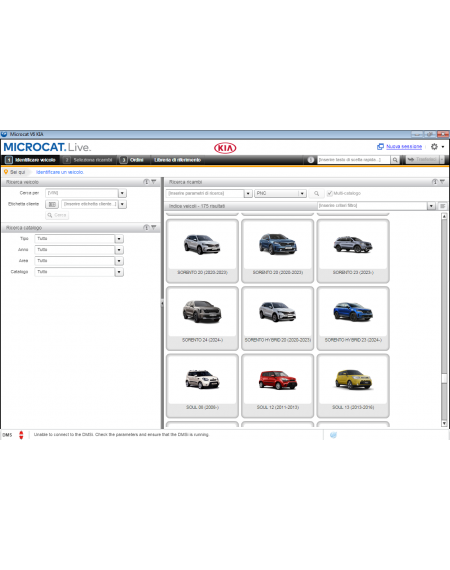This screenshot has width=450, height=570.
Task: Select the blue SORENTO 20 (2020-2023) card
Action: click(x=277, y=251)
